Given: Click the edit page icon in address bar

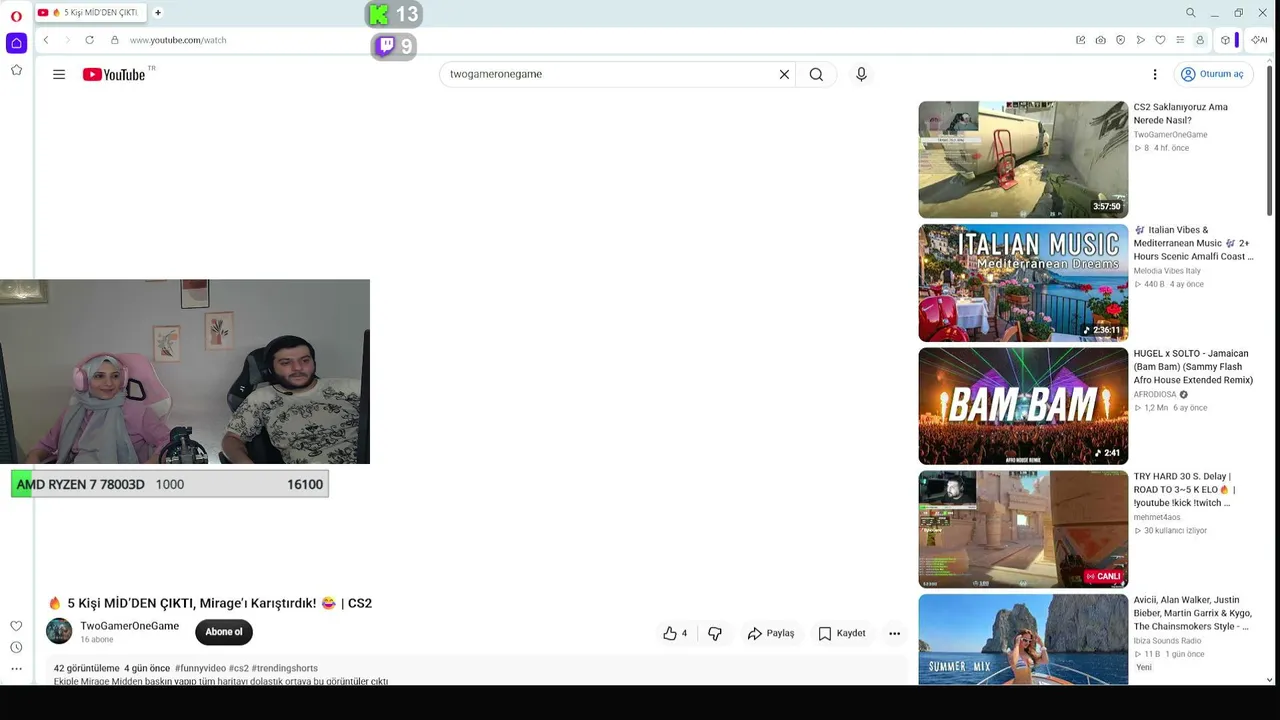Looking at the screenshot, I should pos(1081,40).
